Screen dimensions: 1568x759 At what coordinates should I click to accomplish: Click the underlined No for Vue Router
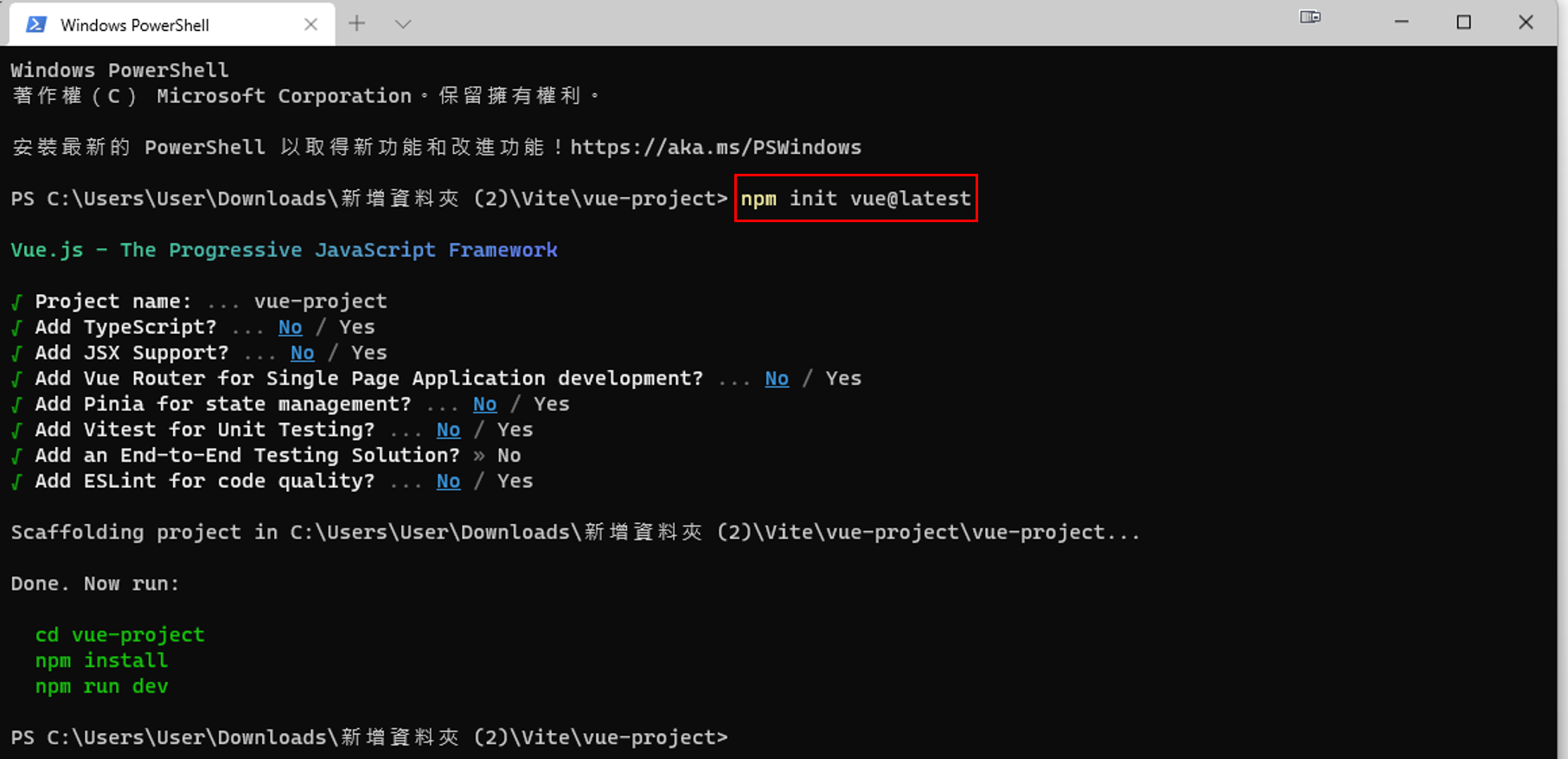777,379
